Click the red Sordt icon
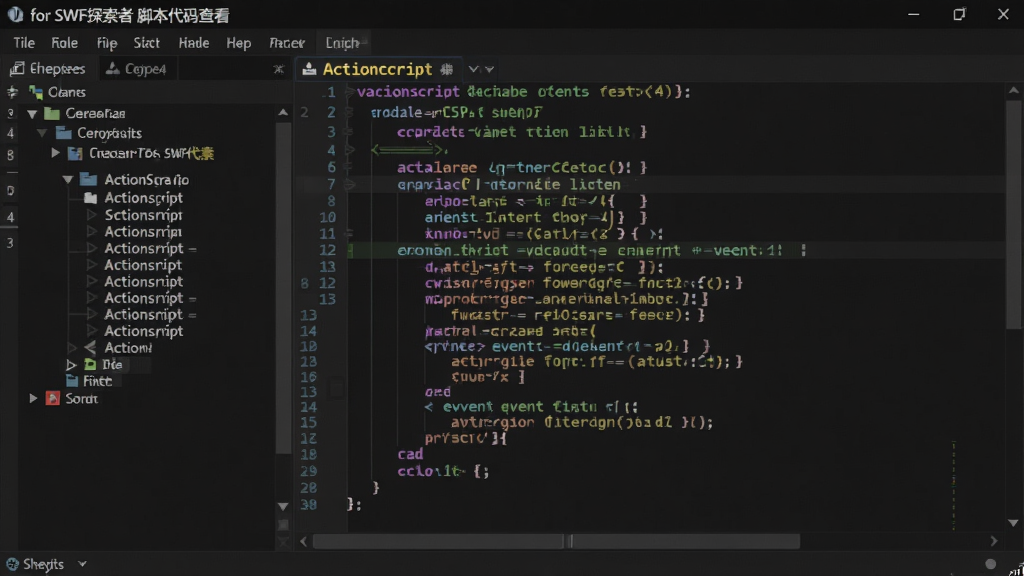1024x576 pixels. tap(53, 398)
